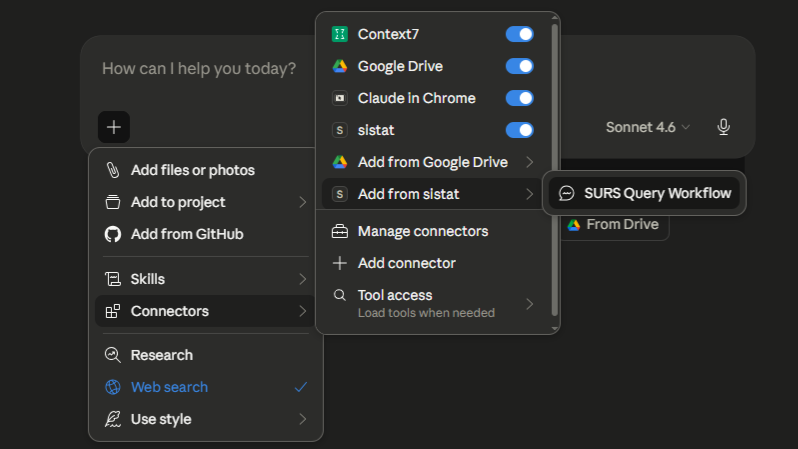Click the Drive logo in Add from Google Drive
The width and height of the screenshot is (798, 449).
[x=339, y=162]
